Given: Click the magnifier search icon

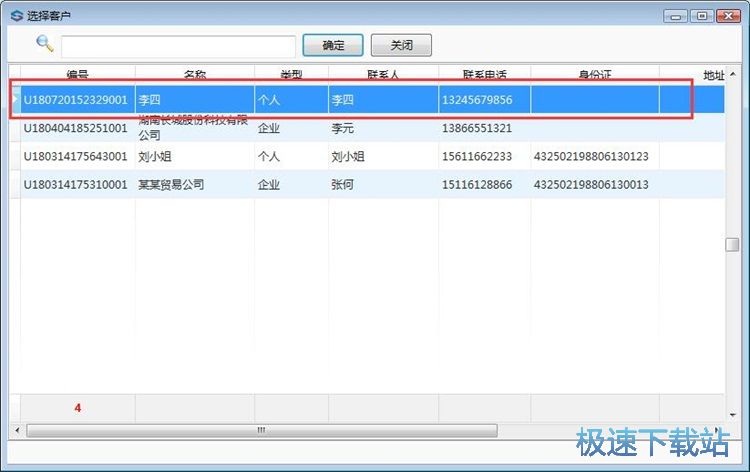Looking at the screenshot, I should (44, 44).
